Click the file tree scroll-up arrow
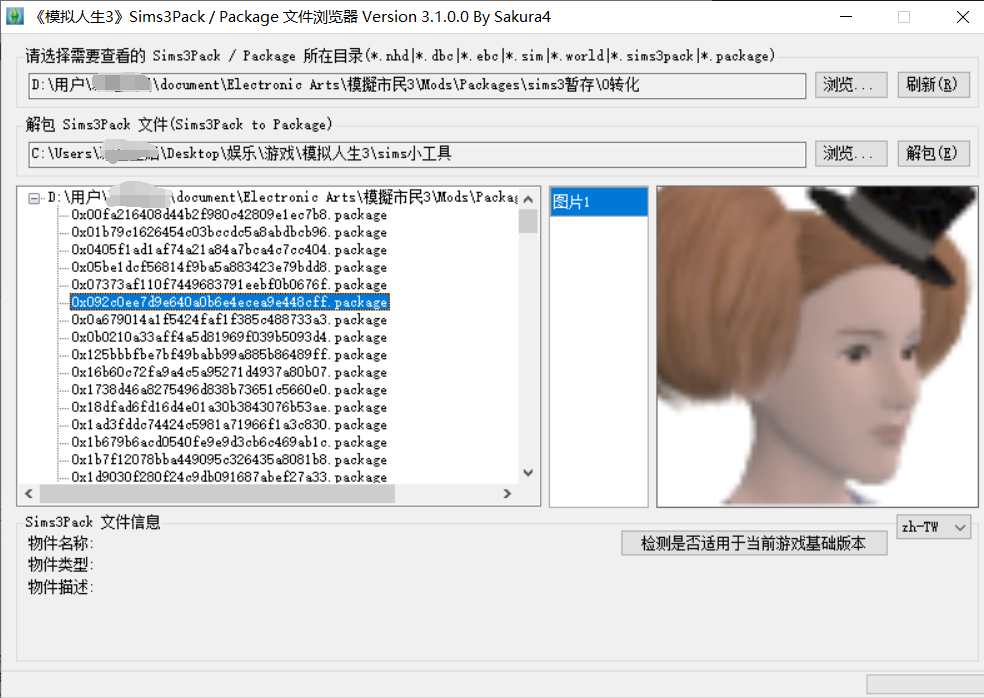984x698 pixels. click(528, 199)
